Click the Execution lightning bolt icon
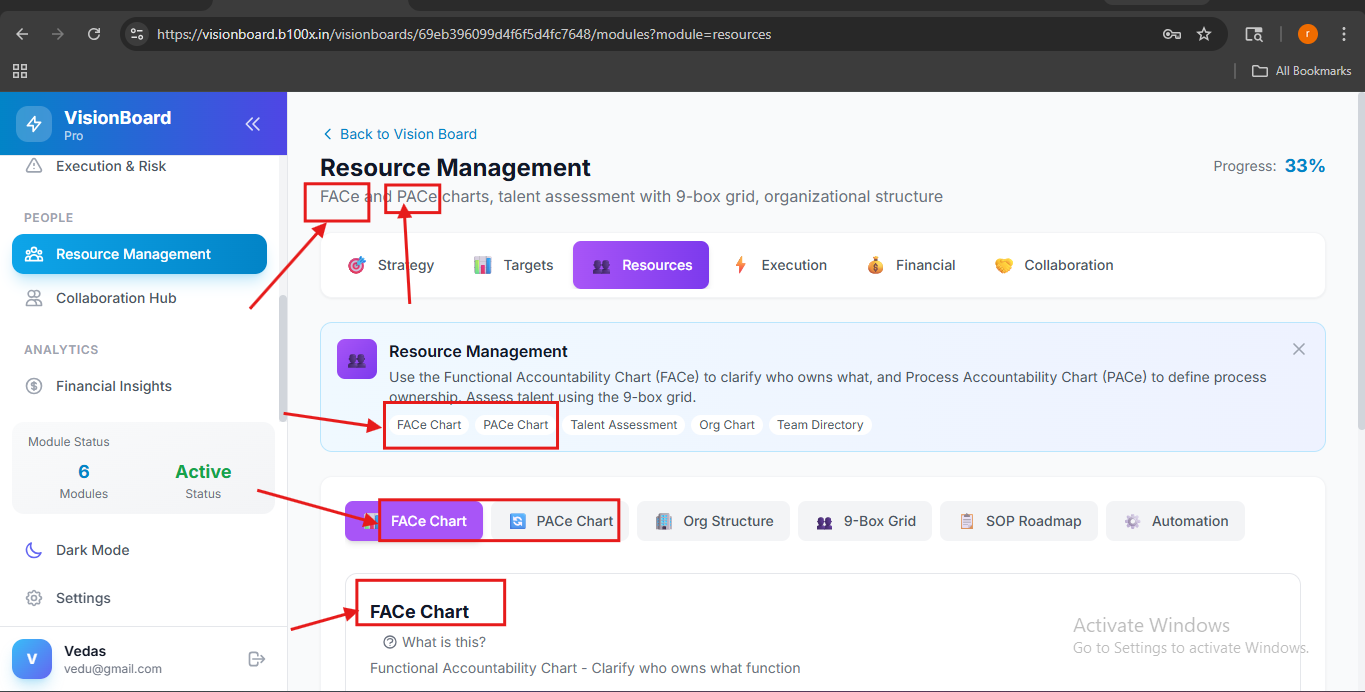The image size is (1365, 692). pyautogui.click(x=740, y=265)
